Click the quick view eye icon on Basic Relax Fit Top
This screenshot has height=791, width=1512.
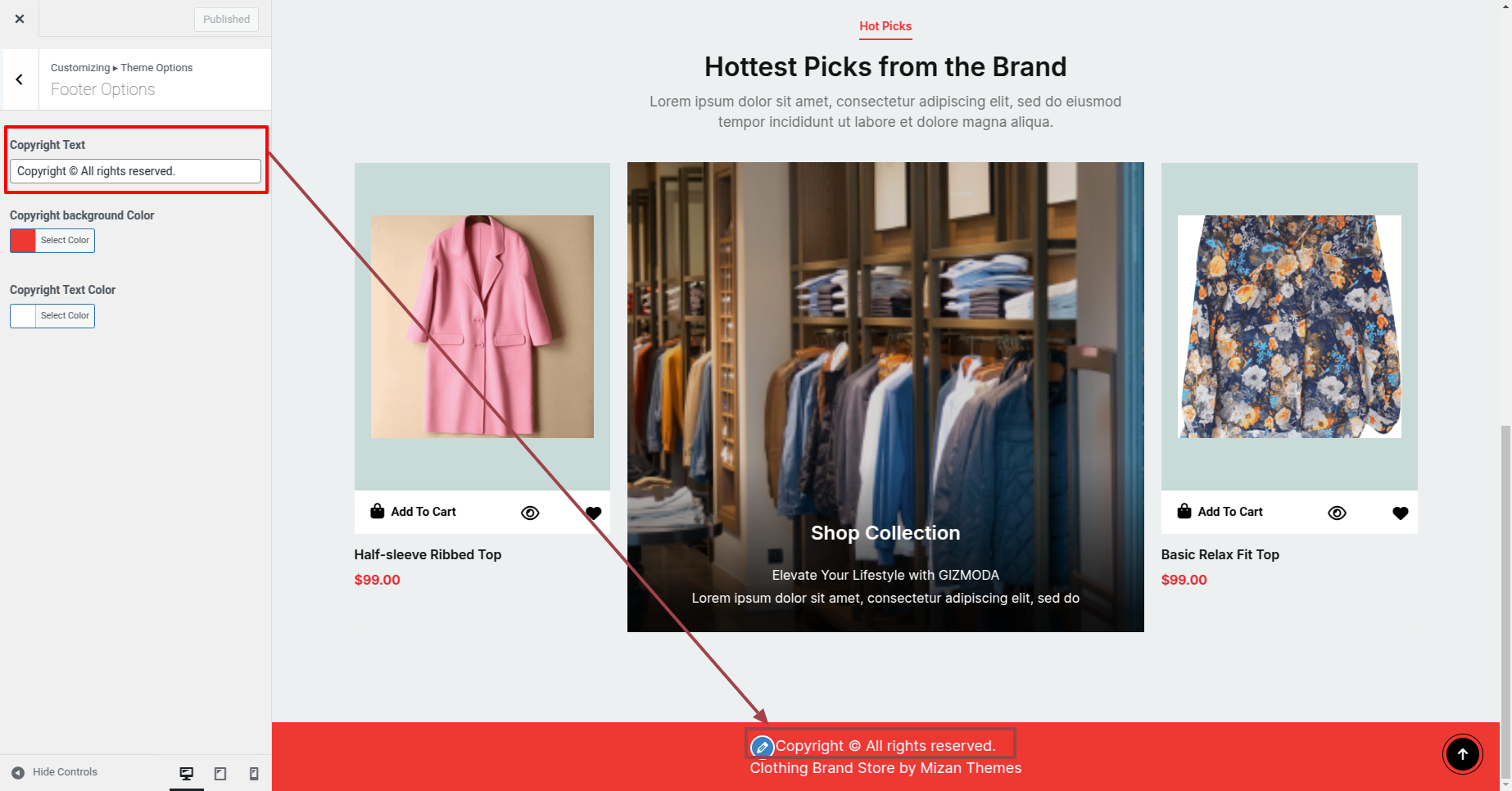point(1337,513)
